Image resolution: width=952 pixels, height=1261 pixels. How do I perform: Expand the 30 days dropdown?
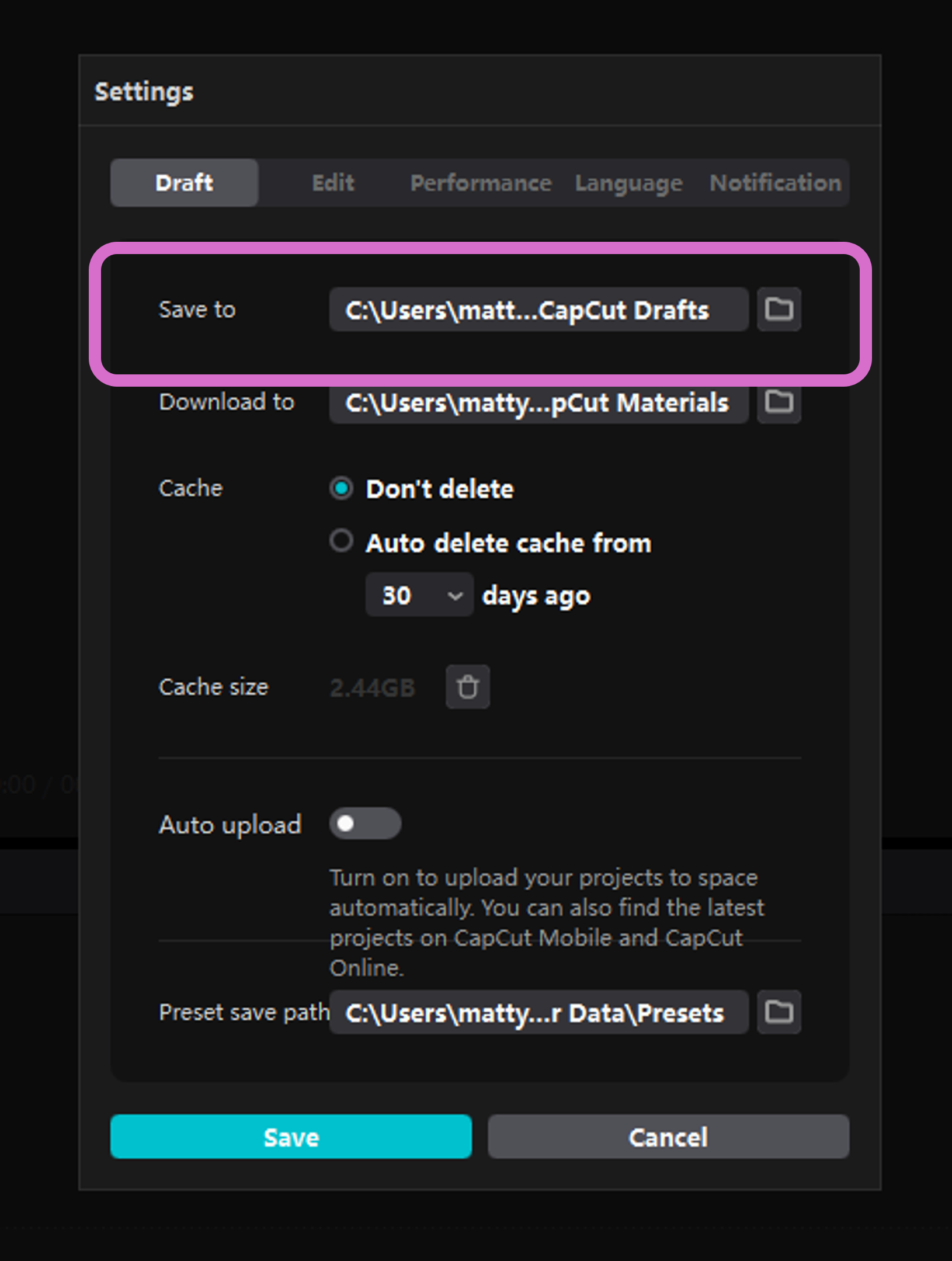click(x=419, y=595)
